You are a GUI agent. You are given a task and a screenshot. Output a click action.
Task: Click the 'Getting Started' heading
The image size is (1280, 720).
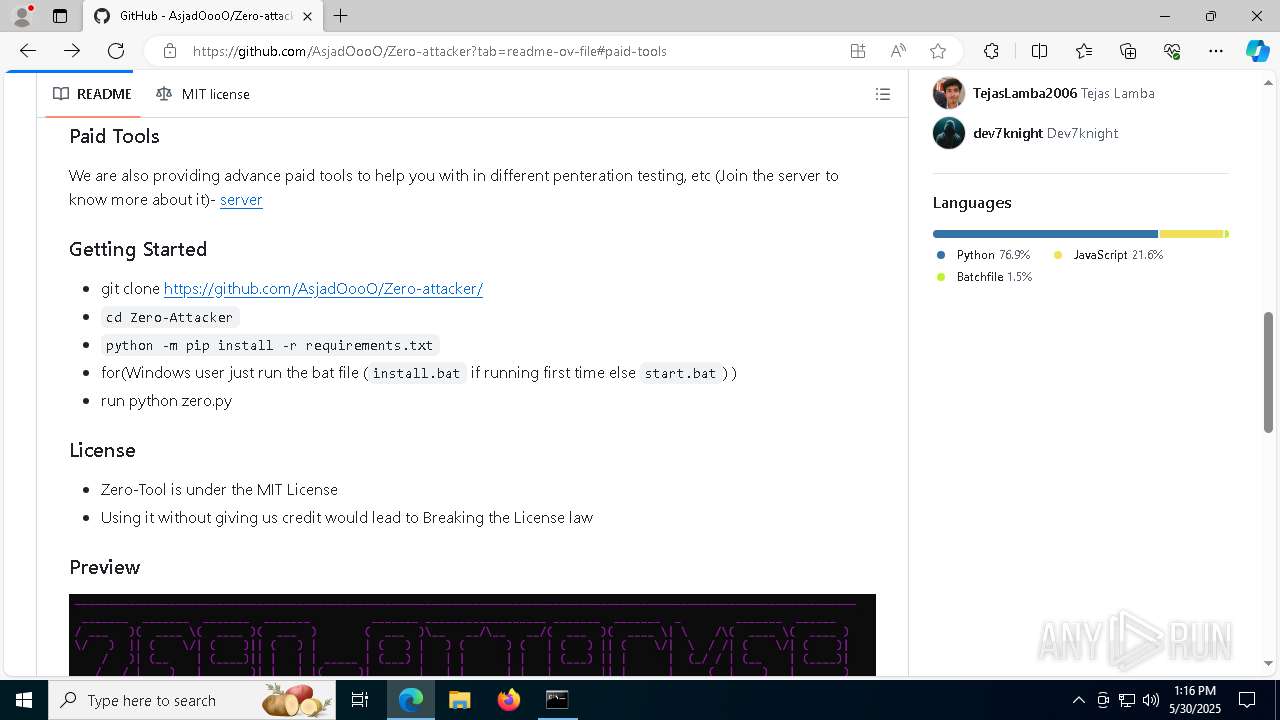click(138, 249)
